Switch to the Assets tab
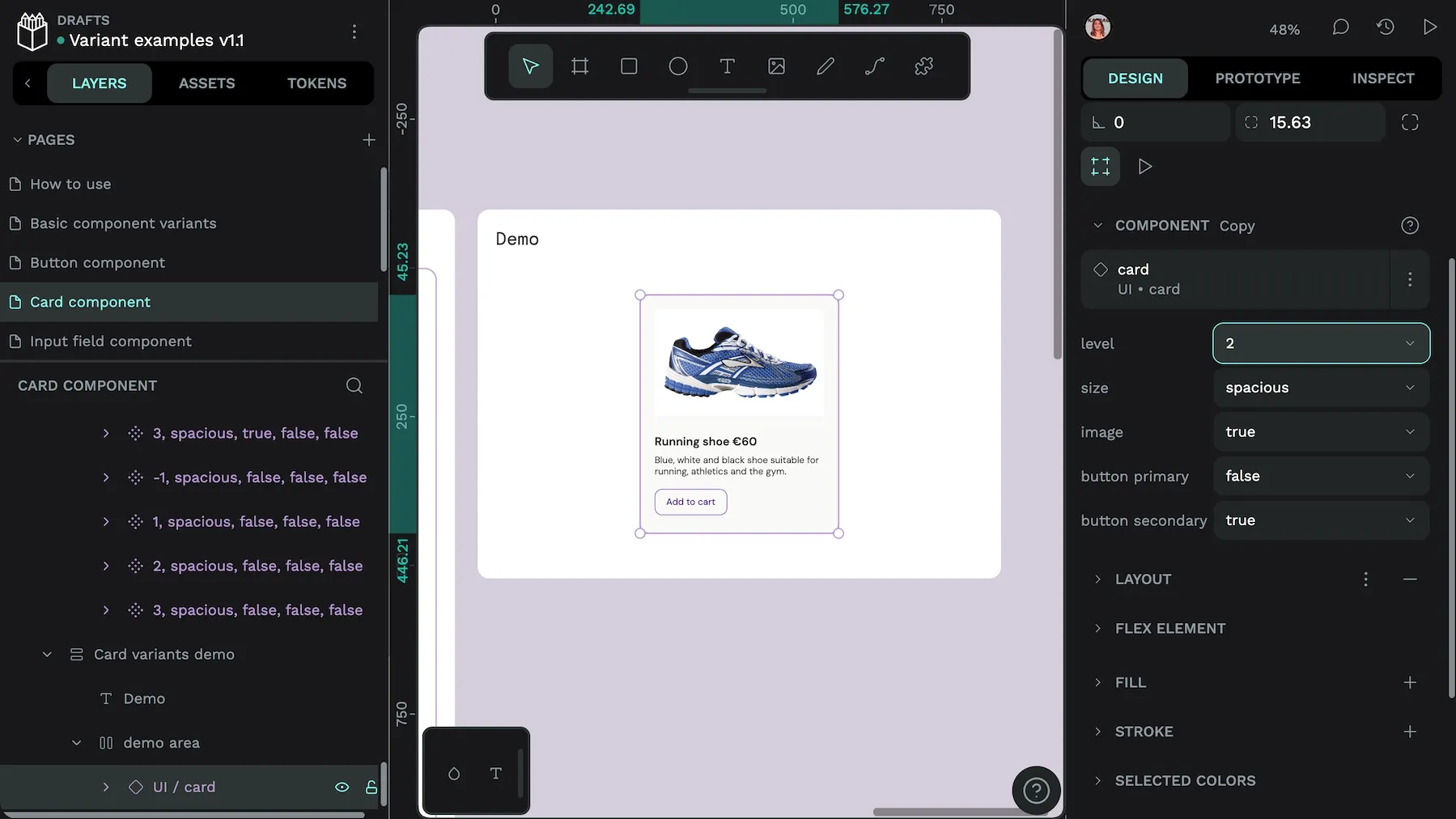The width and height of the screenshot is (1456, 819). [206, 83]
